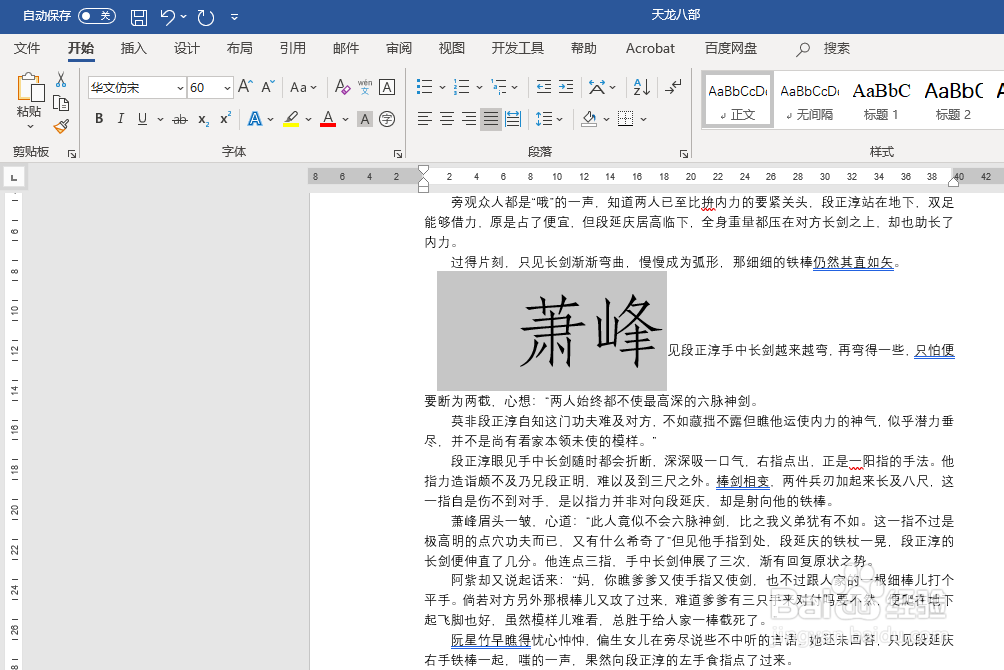Click the Sort A-Z icon

point(642,86)
